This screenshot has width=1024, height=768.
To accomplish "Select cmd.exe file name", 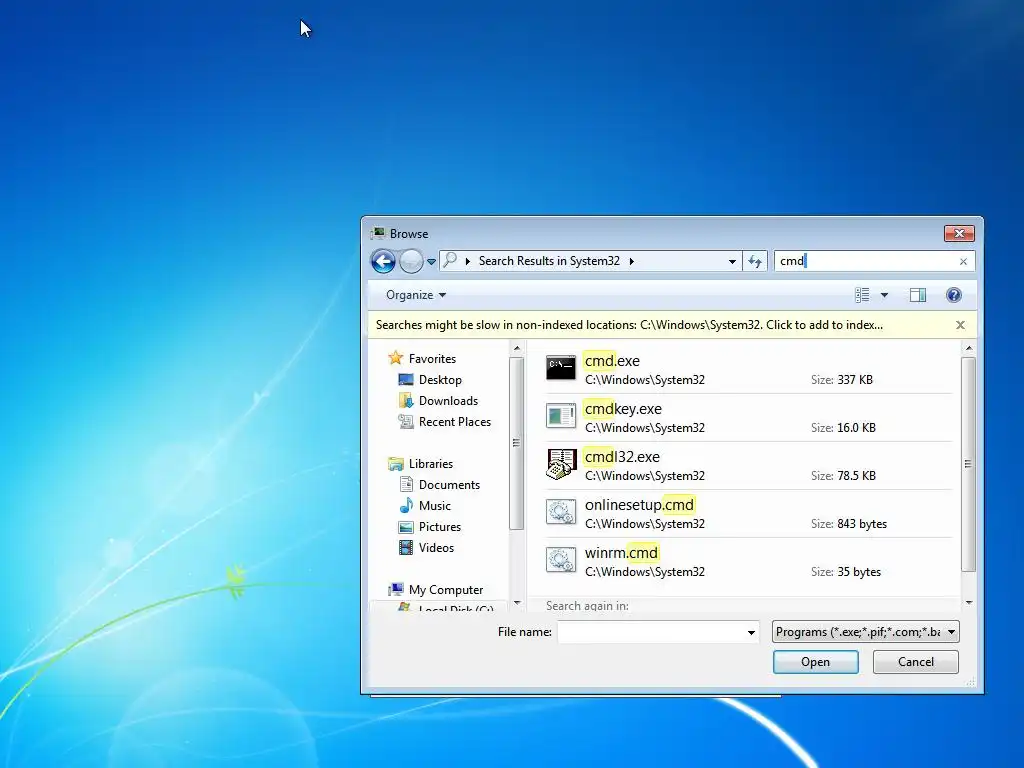I will click(612, 360).
